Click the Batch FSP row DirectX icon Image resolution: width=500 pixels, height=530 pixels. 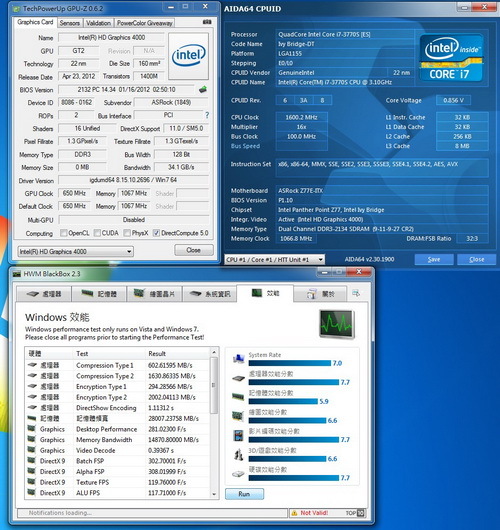click(x=31, y=461)
